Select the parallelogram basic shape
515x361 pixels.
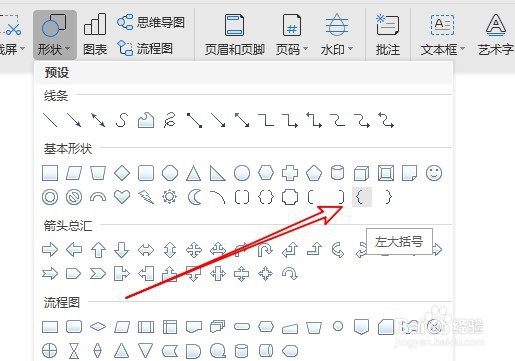tap(74, 173)
